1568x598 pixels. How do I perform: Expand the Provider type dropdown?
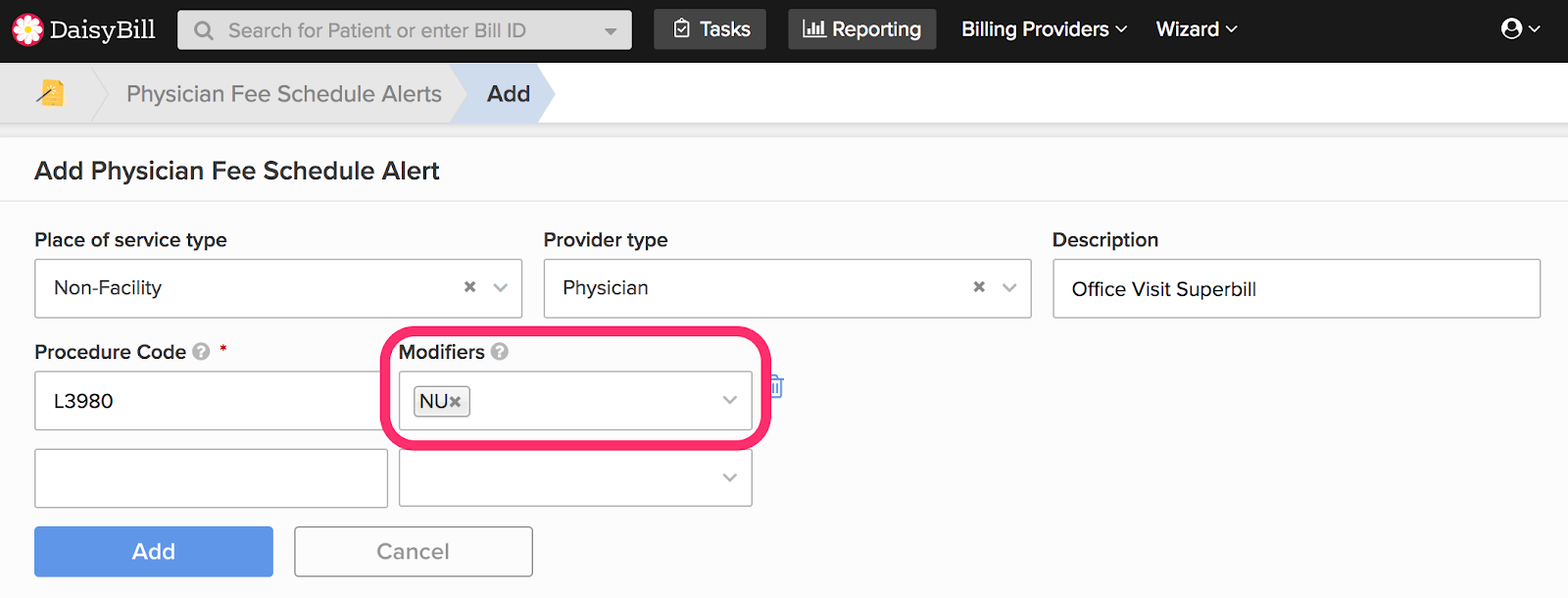click(1009, 288)
